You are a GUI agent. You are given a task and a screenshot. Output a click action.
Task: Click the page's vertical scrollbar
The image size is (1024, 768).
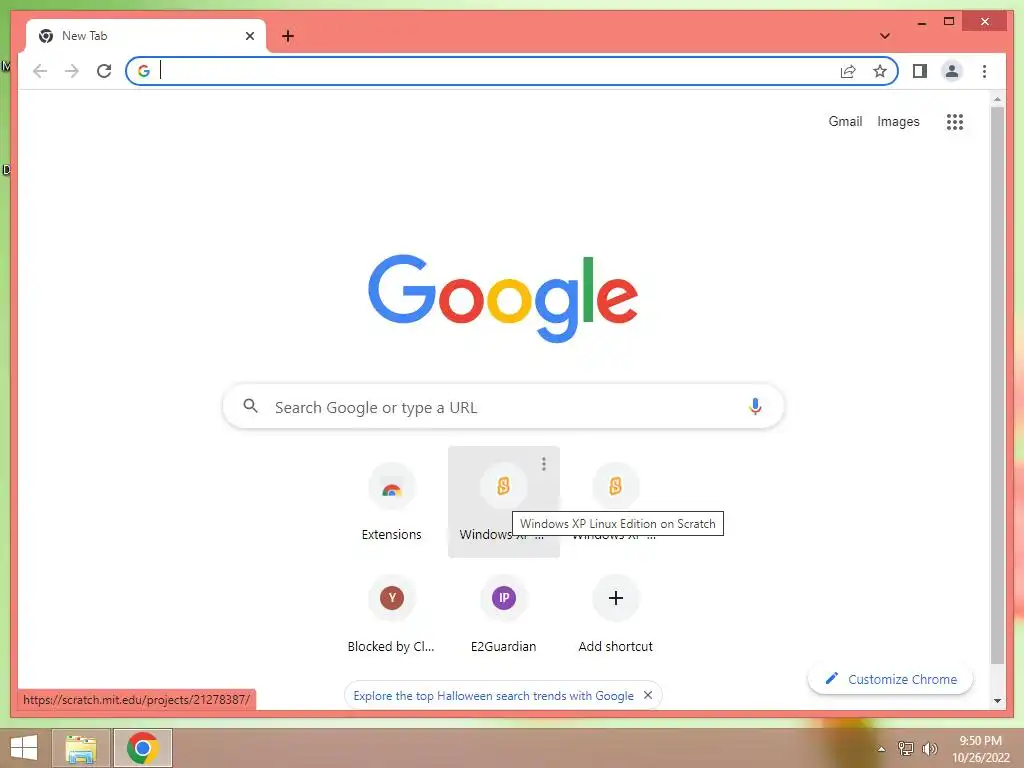click(x=997, y=385)
